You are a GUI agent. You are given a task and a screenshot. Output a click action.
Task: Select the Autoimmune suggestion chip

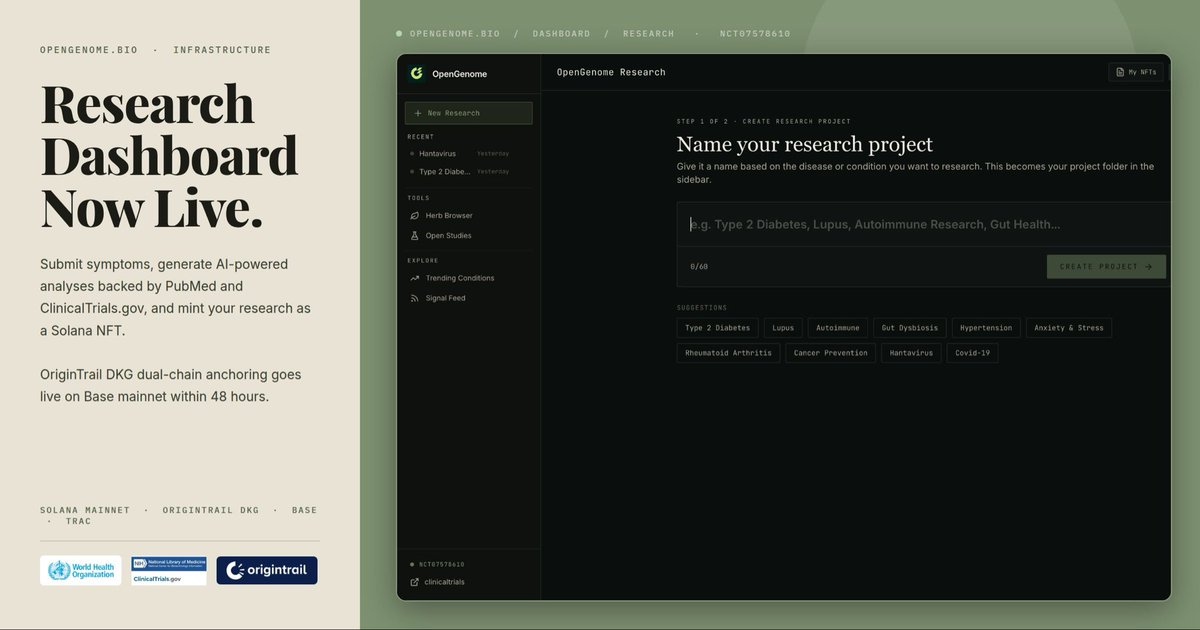coord(838,328)
